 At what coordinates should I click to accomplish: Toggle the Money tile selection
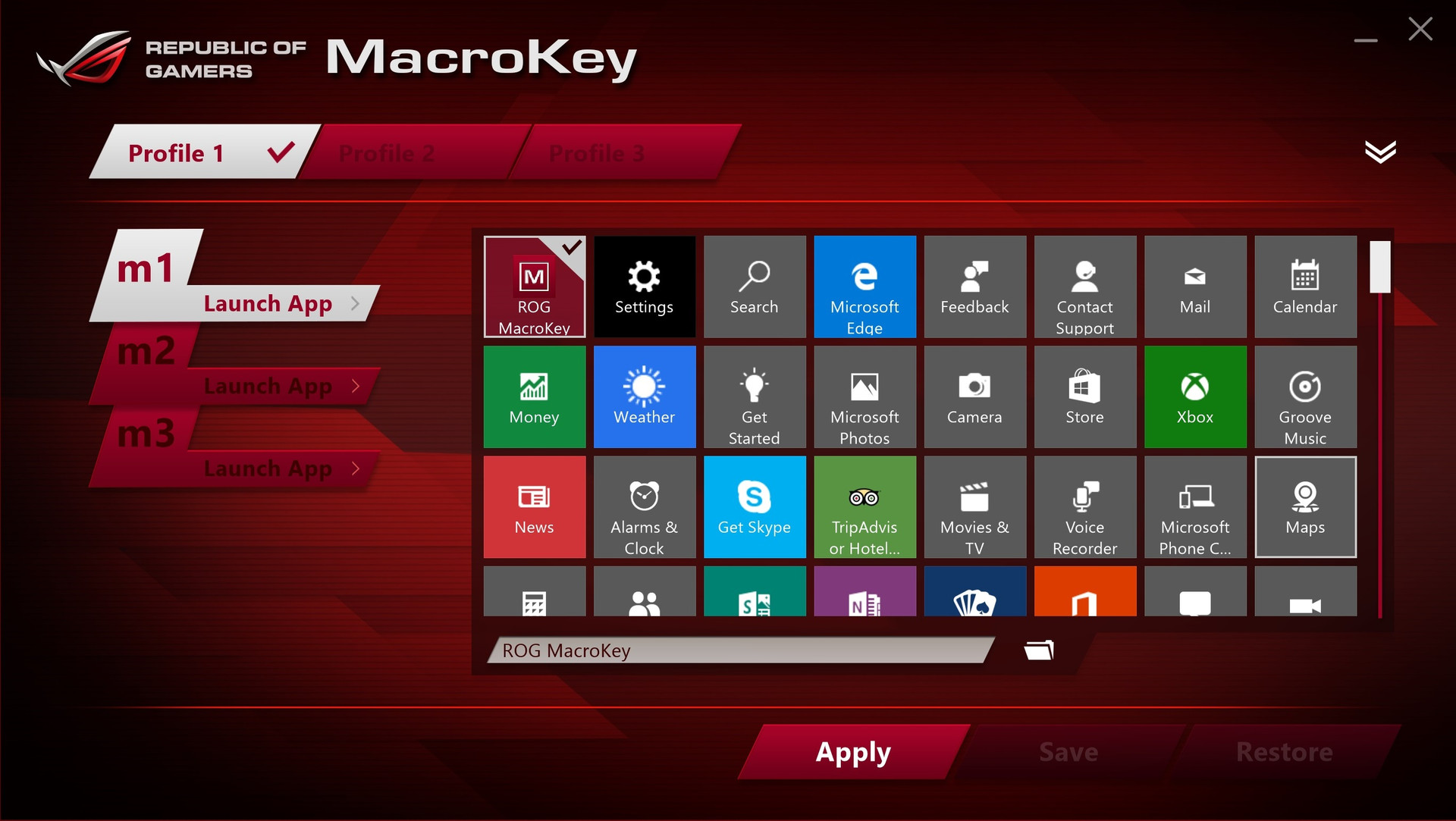(534, 396)
